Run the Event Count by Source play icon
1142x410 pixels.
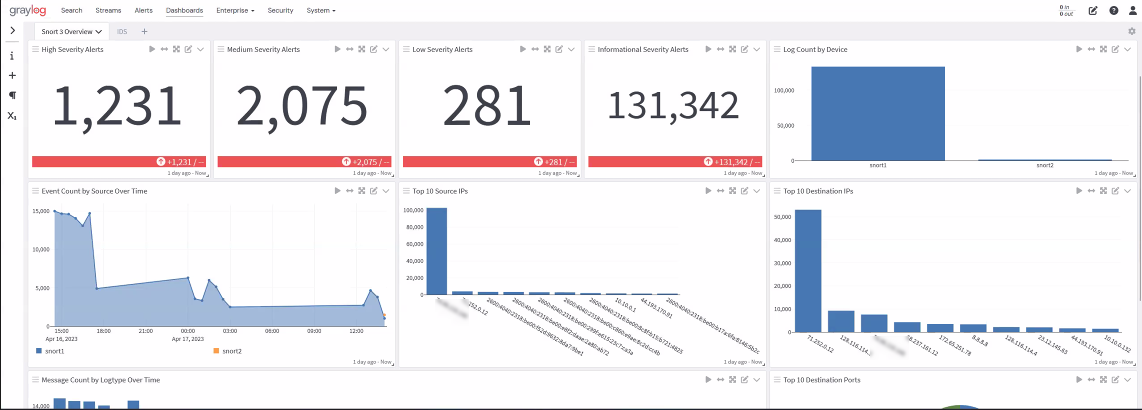[337, 190]
